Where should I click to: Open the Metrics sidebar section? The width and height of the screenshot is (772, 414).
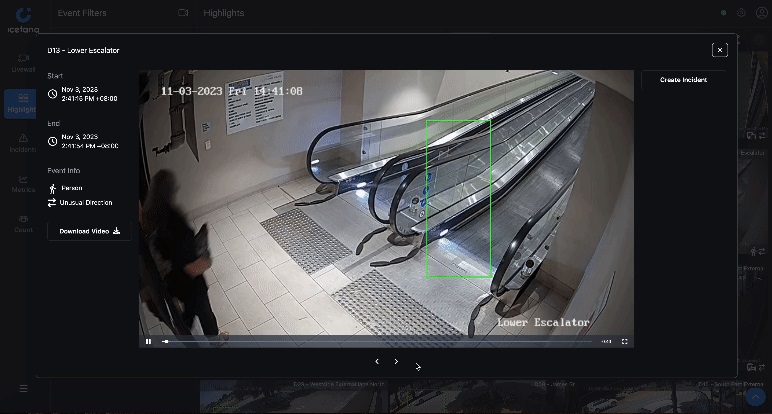23,184
